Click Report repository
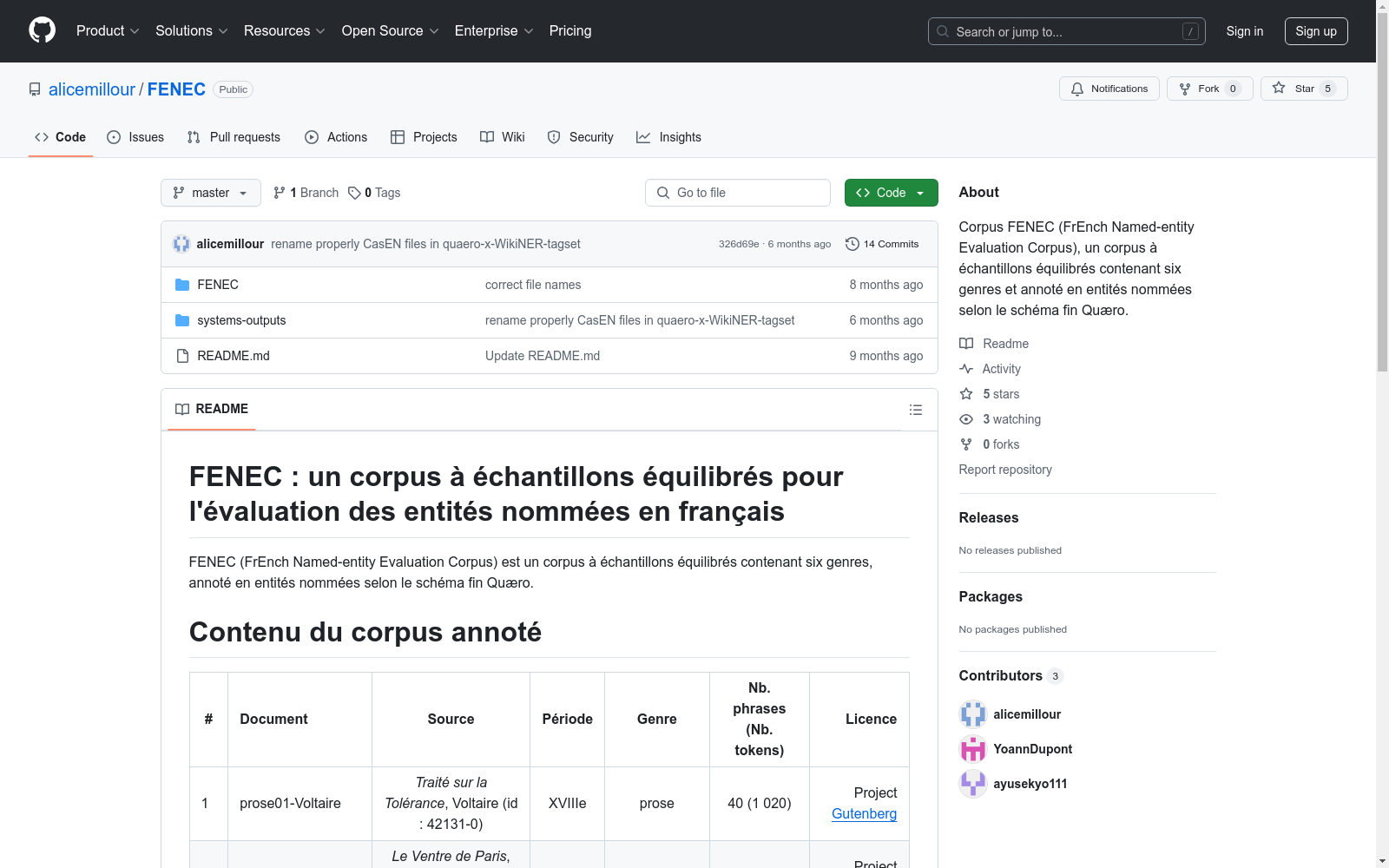1389x868 pixels. tap(1005, 470)
